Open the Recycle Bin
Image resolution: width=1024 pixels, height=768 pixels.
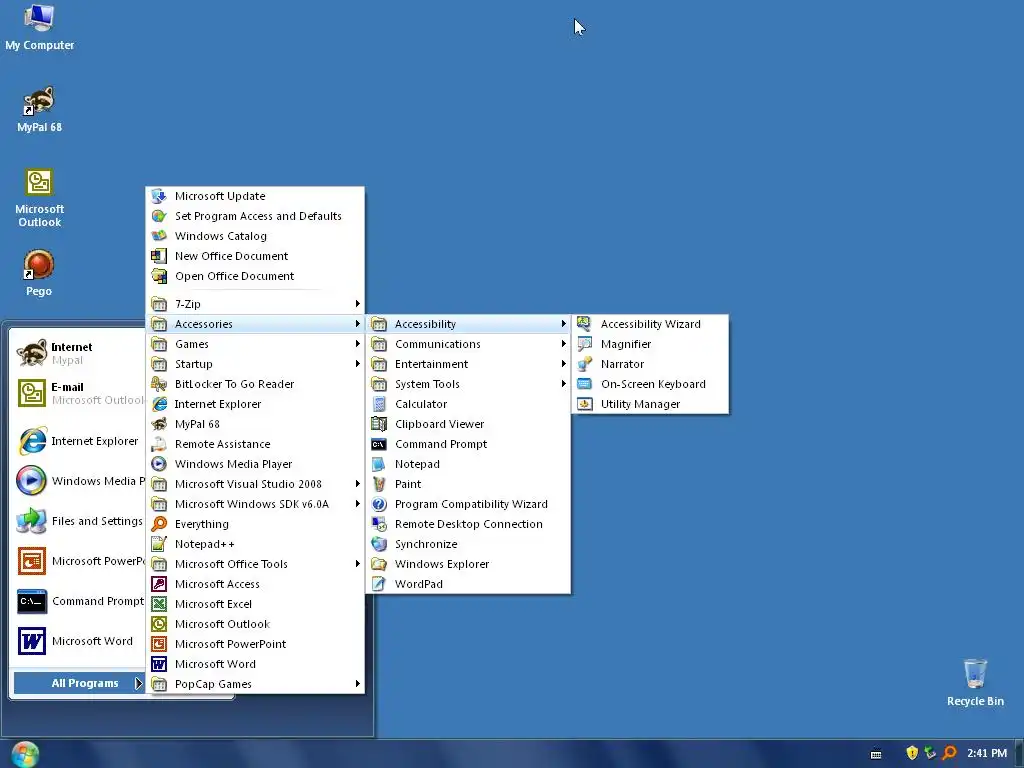[975, 683]
